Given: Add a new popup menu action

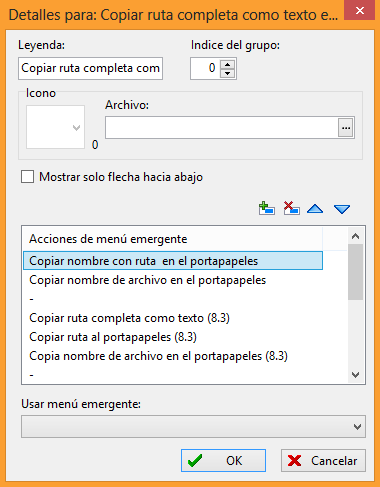Looking at the screenshot, I should [x=267, y=209].
